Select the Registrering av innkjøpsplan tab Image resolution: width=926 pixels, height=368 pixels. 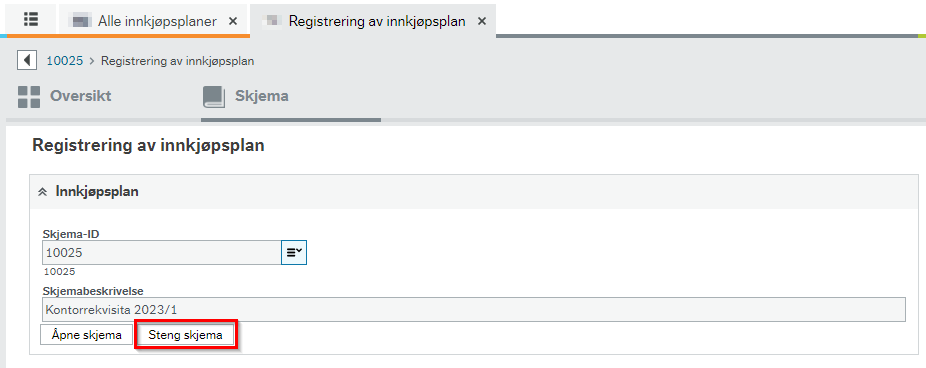pos(377,21)
